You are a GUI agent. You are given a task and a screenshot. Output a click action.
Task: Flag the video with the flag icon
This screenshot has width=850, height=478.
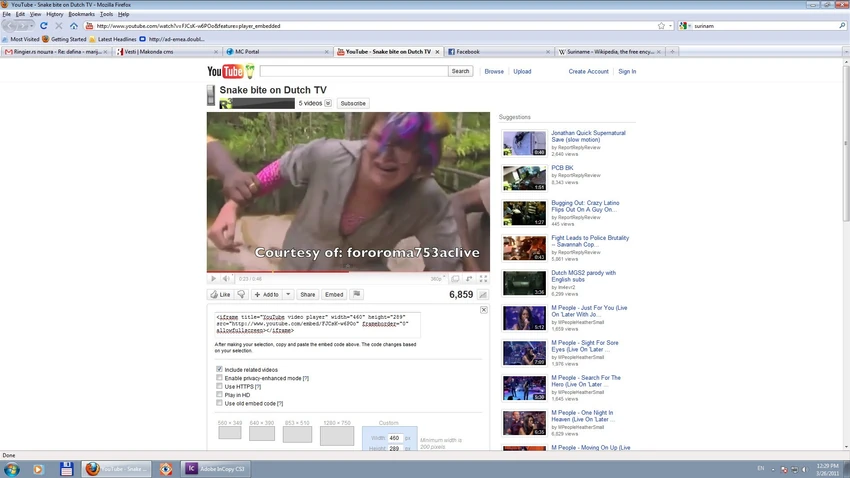pyautogui.click(x=357, y=295)
